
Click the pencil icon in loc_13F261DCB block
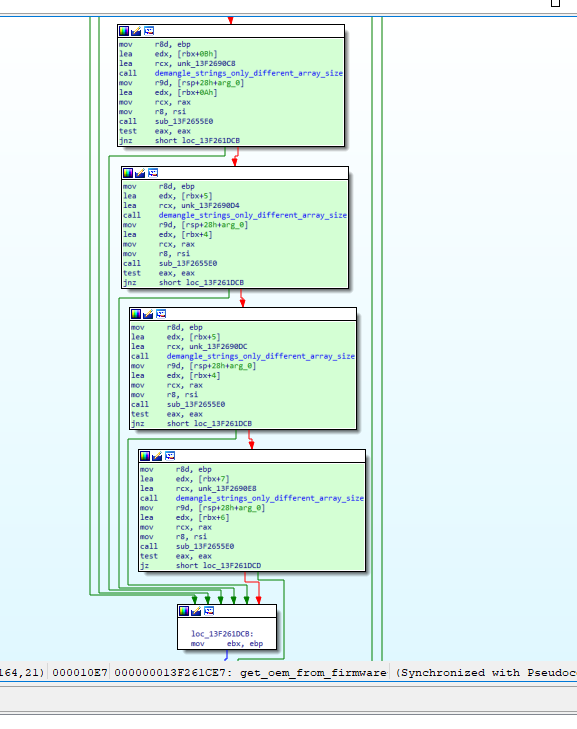[x=196, y=611]
